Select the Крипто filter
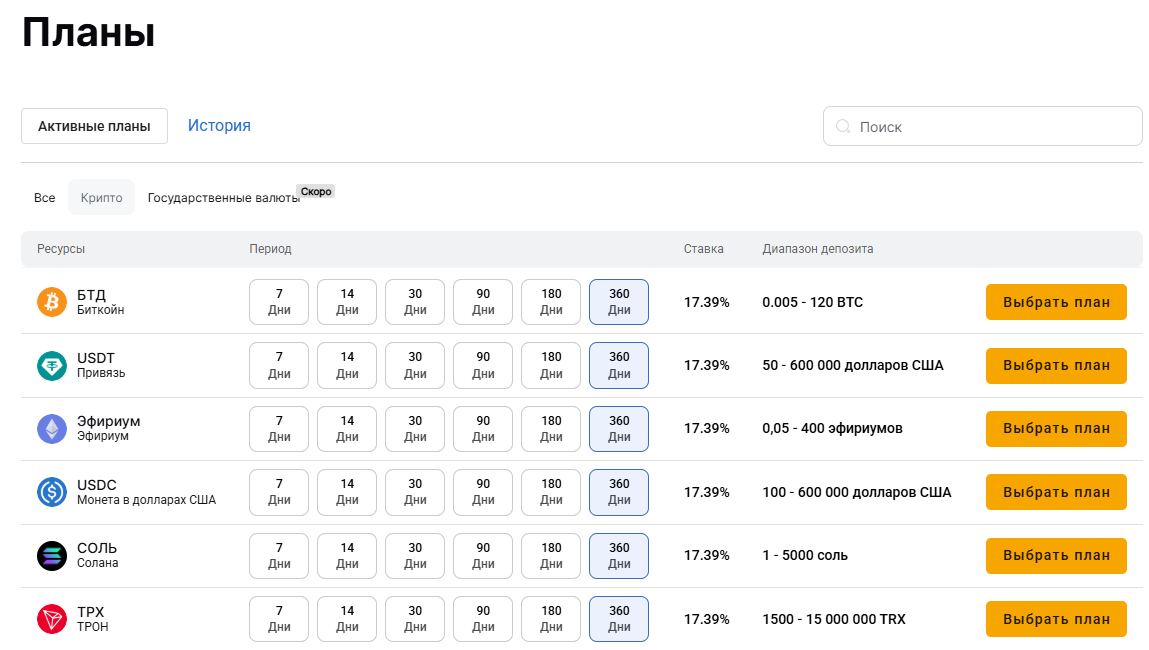Screen dimensions: 1149x650 point(101,197)
